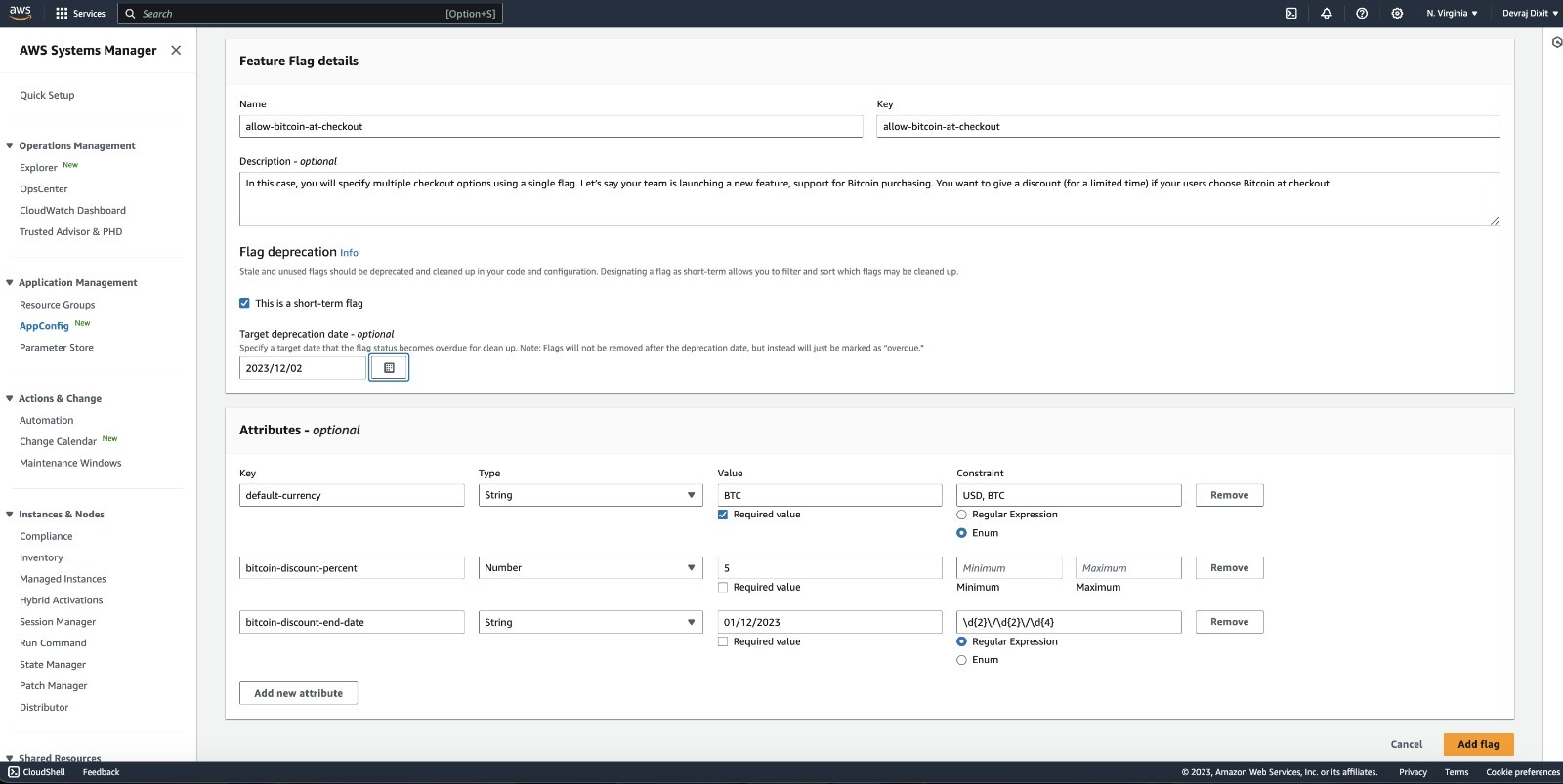Select Enum radio for bitcoin-discount-end-date

click(961, 660)
